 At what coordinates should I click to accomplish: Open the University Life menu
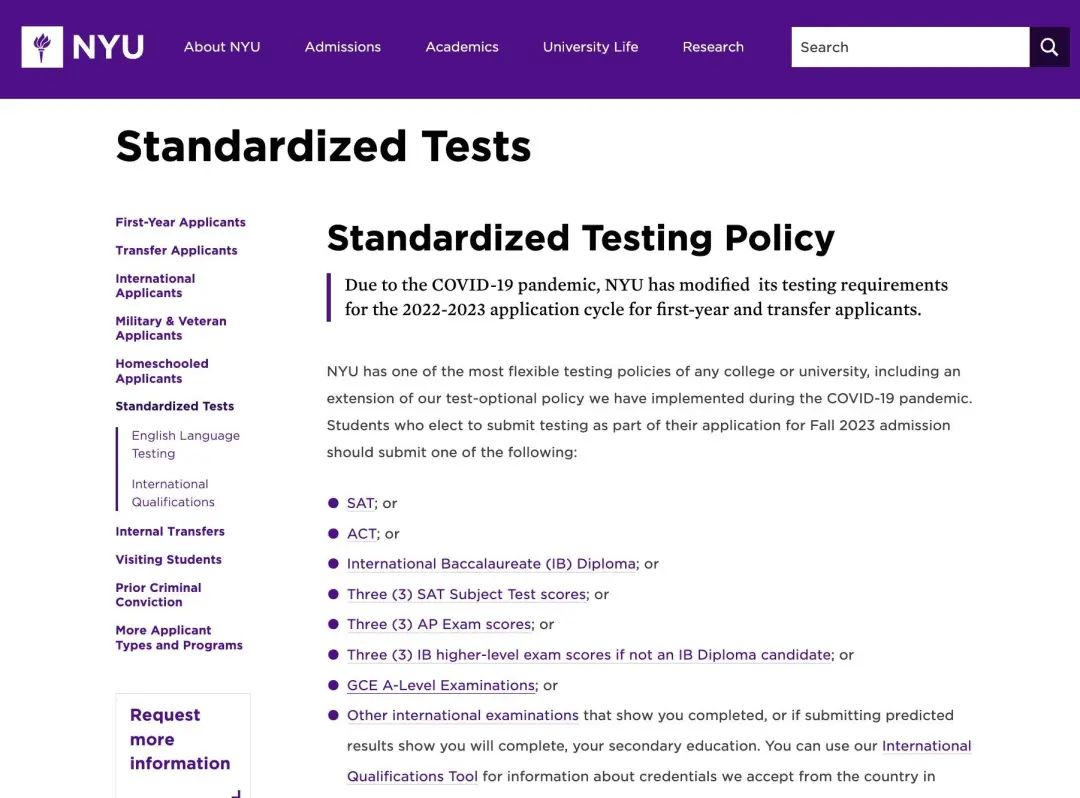pyautogui.click(x=590, y=47)
